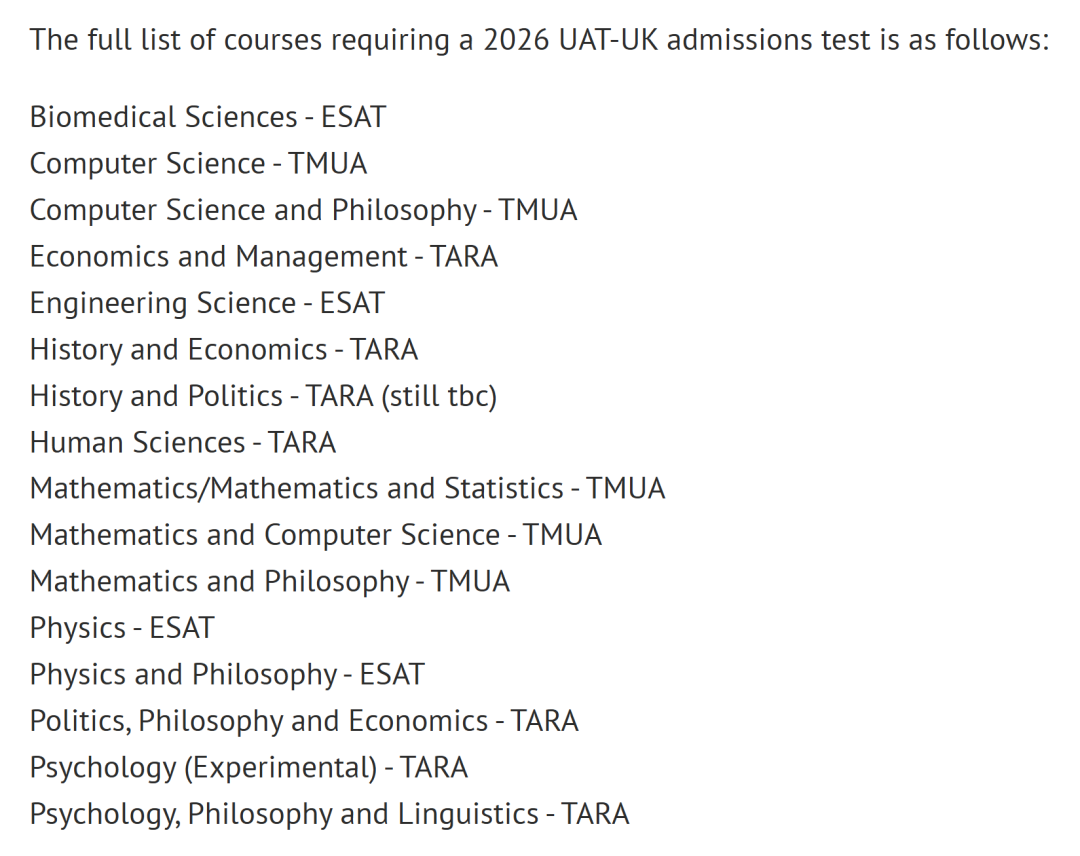The image size is (1080, 856).
Task: Click "TARA" beside Politics, Philosophy and Economics
Action: (544, 721)
